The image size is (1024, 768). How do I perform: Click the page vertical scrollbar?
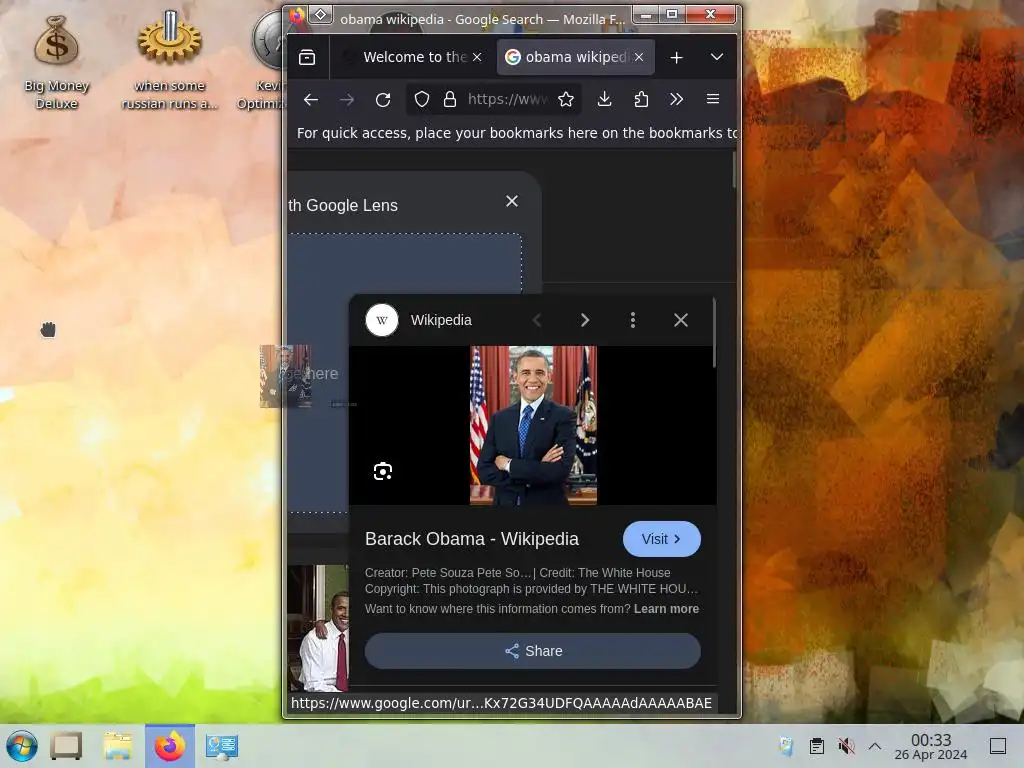tap(734, 170)
